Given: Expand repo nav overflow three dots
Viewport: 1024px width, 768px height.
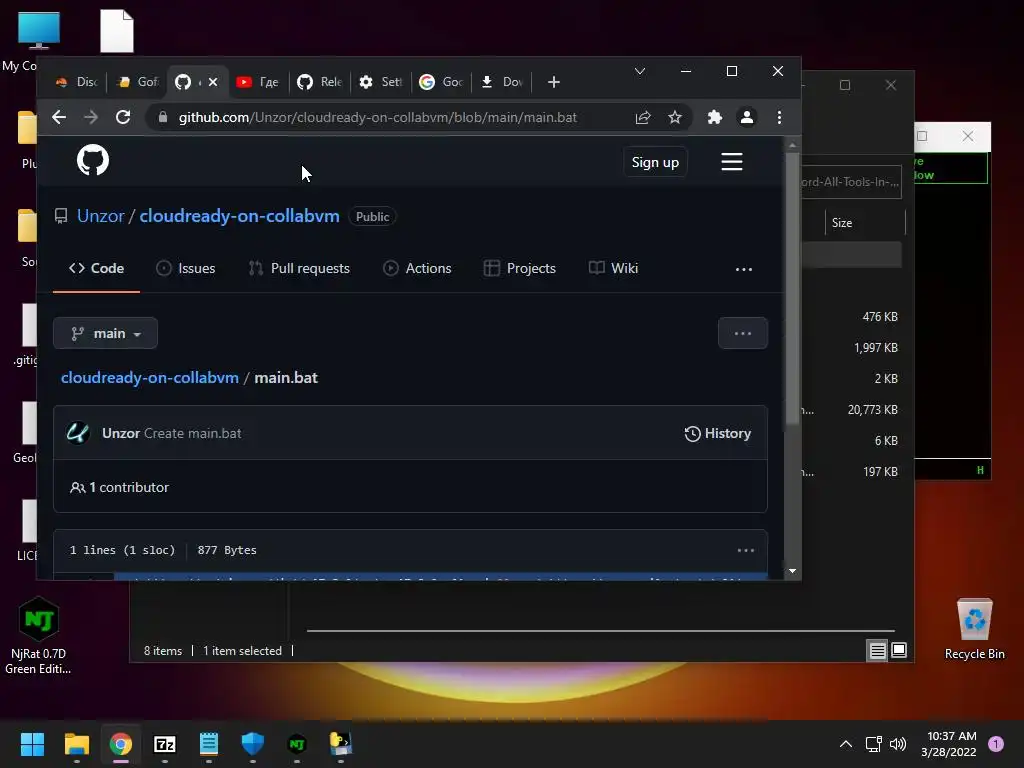Looking at the screenshot, I should [x=744, y=269].
